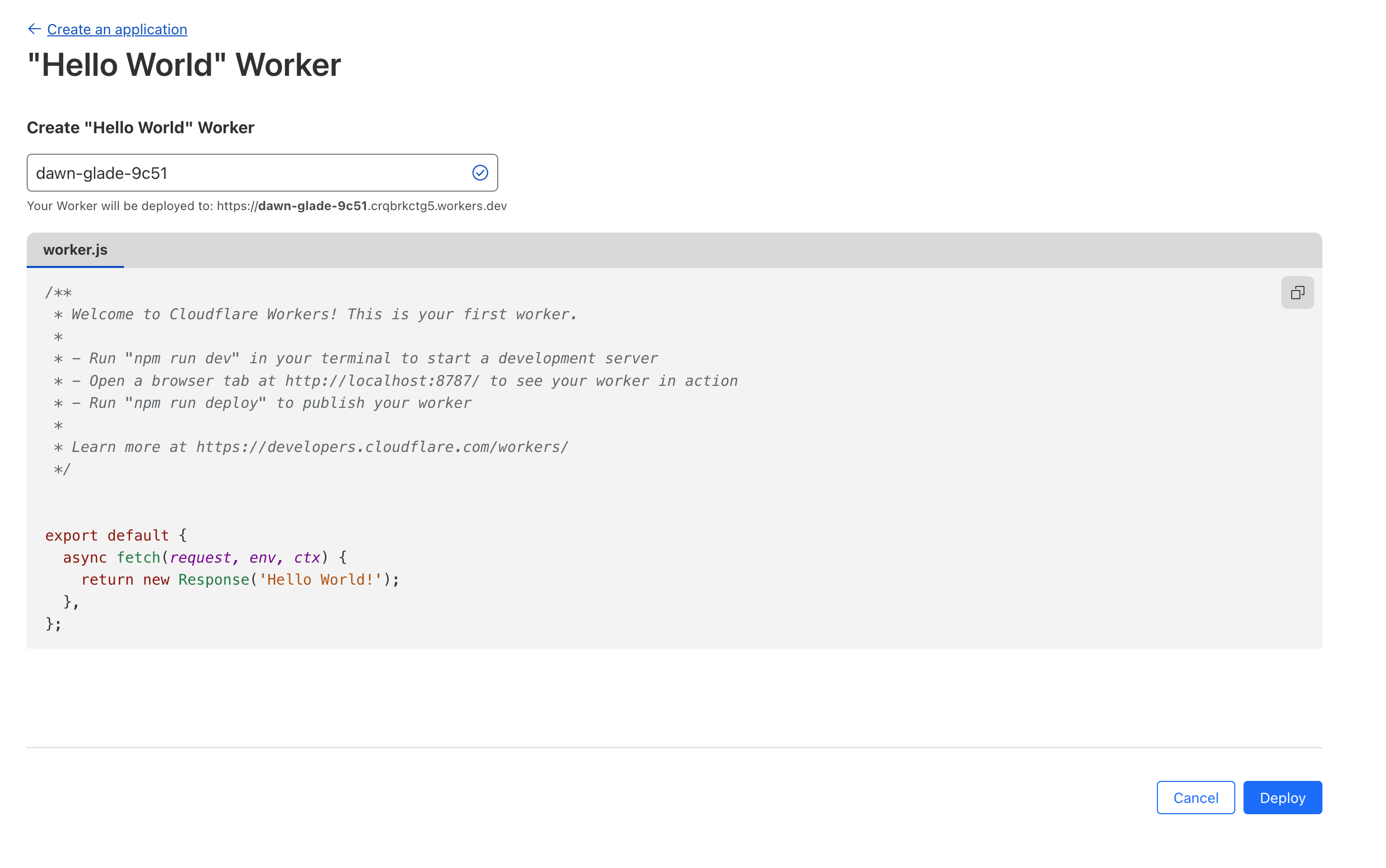This screenshot has width=1386, height=868.
Task: Click the 'async fetch(request, env, ctx)' line
Action: (x=204, y=557)
